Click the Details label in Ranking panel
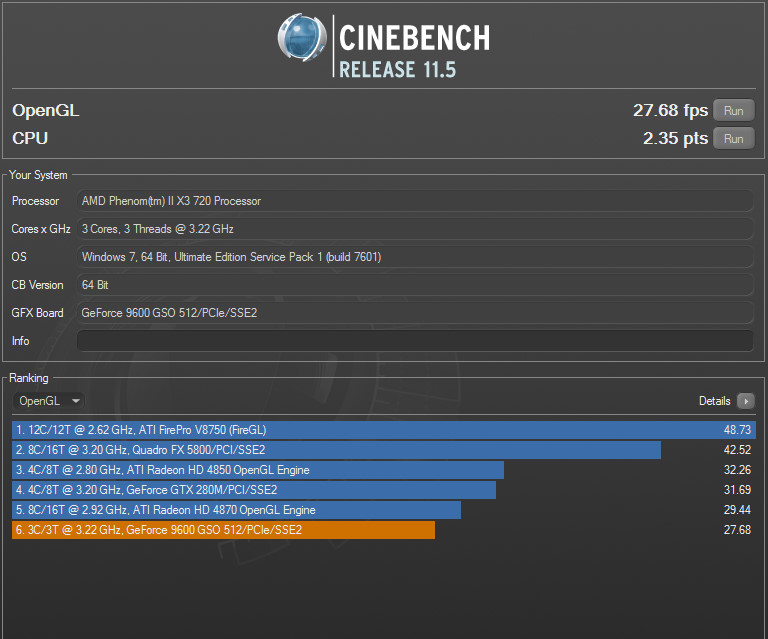The image size is (768, 639). pyautogui.click(x=714, y=401)
